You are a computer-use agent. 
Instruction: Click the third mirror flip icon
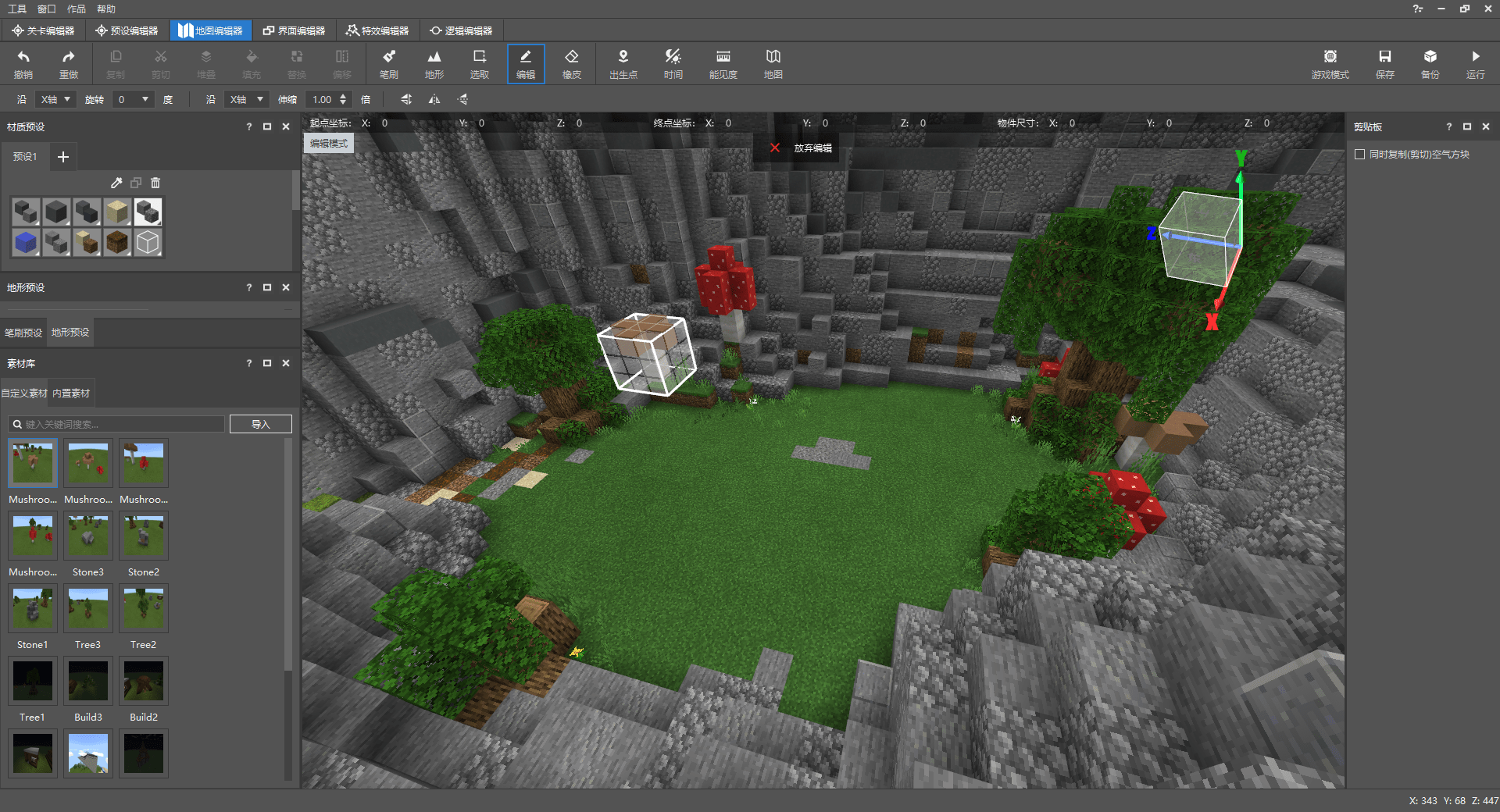click(x=462, y=99)
